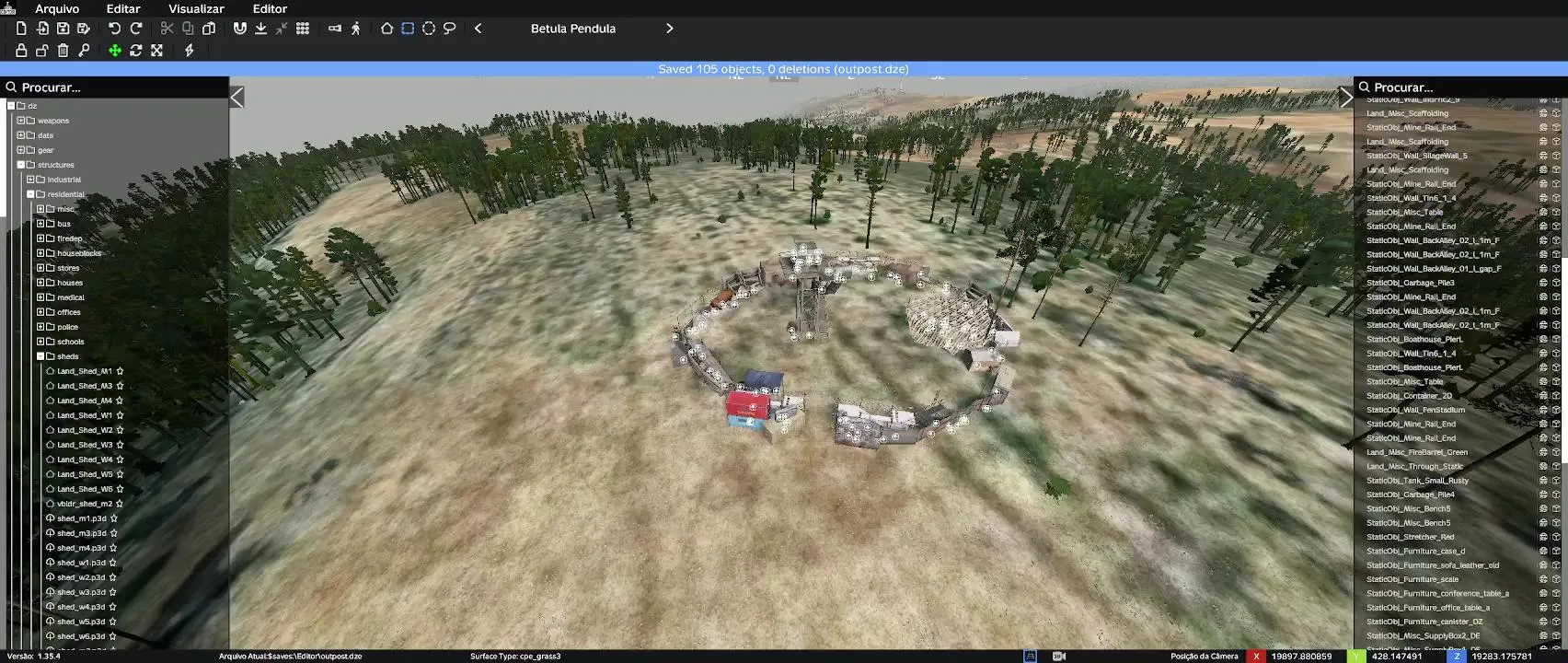1568x663 pixels.
Task: Click the lightning bolt icon
Action: coord(190,51)
